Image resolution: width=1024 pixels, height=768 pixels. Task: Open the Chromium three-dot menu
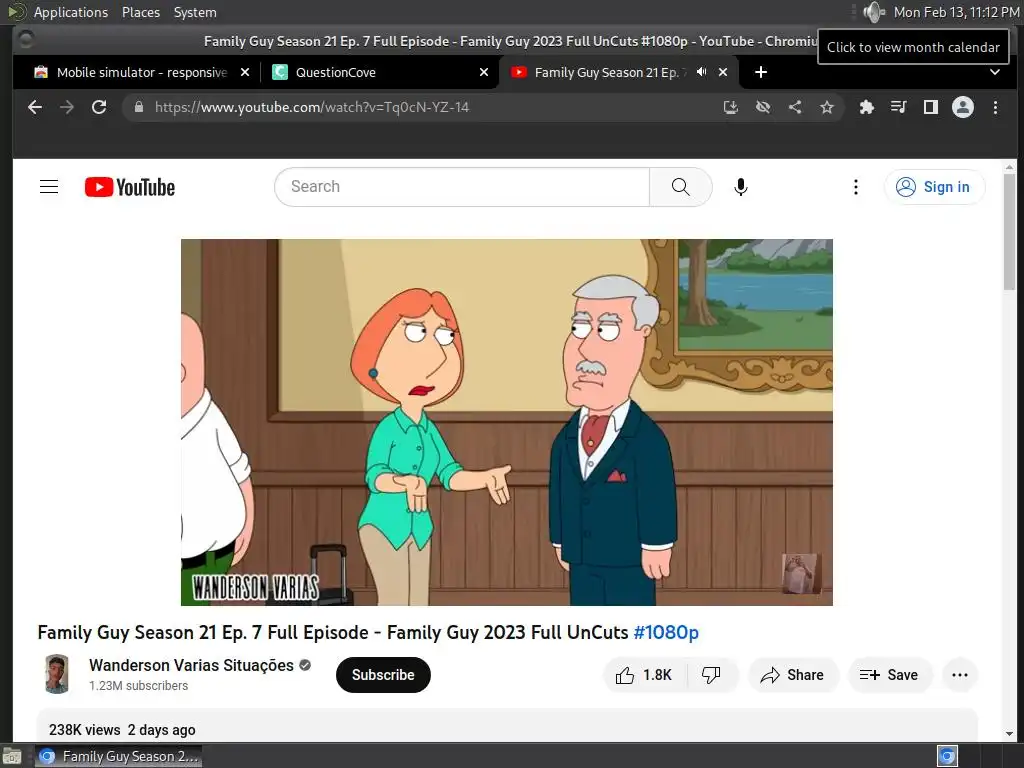(x=995, y=107)
